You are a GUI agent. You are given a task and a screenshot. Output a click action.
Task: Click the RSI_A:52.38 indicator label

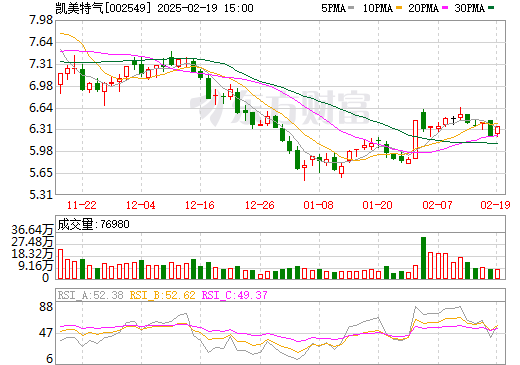(91, 295)
